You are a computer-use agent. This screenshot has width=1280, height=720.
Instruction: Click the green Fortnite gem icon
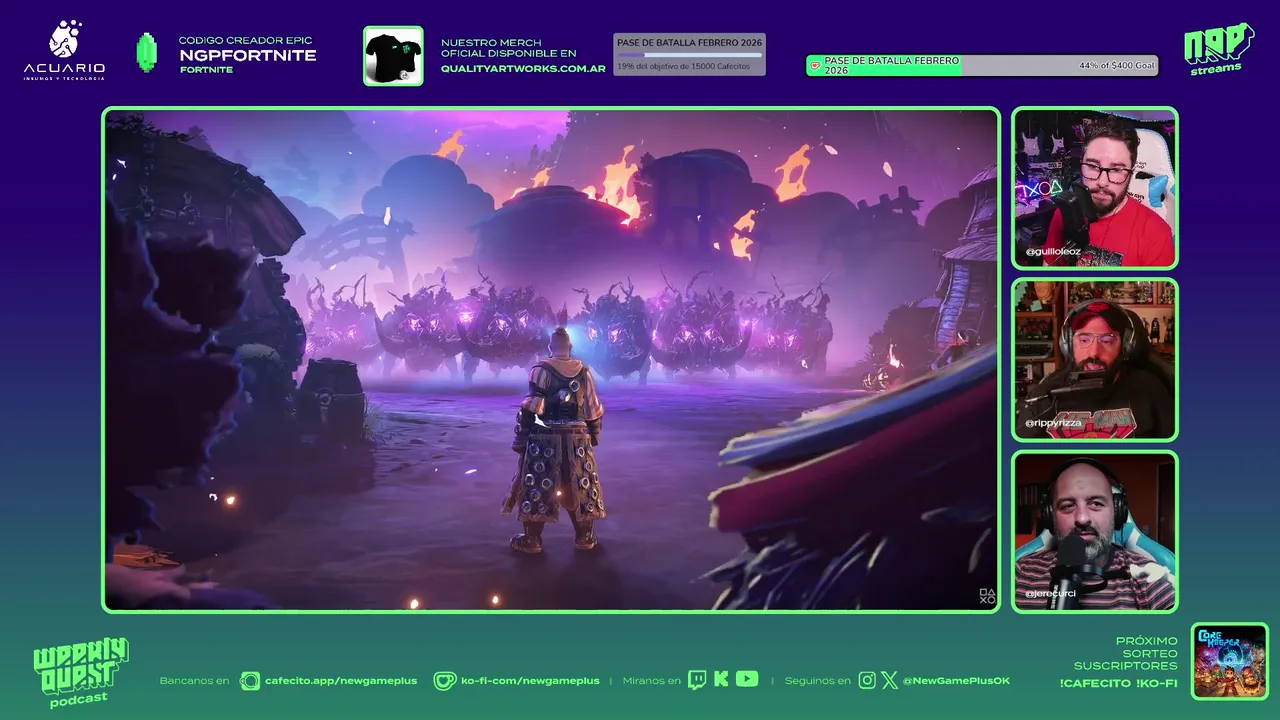tap(147, 53)
